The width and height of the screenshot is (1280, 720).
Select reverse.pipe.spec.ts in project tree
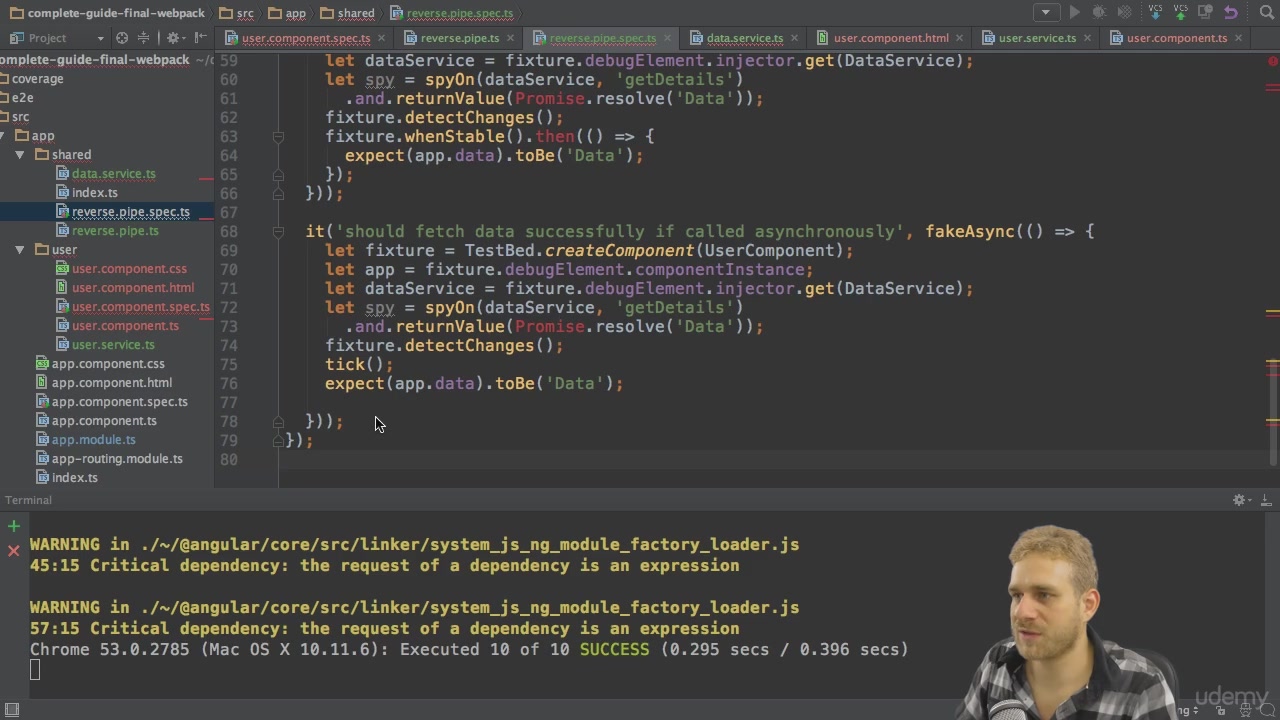pos(123,212)
